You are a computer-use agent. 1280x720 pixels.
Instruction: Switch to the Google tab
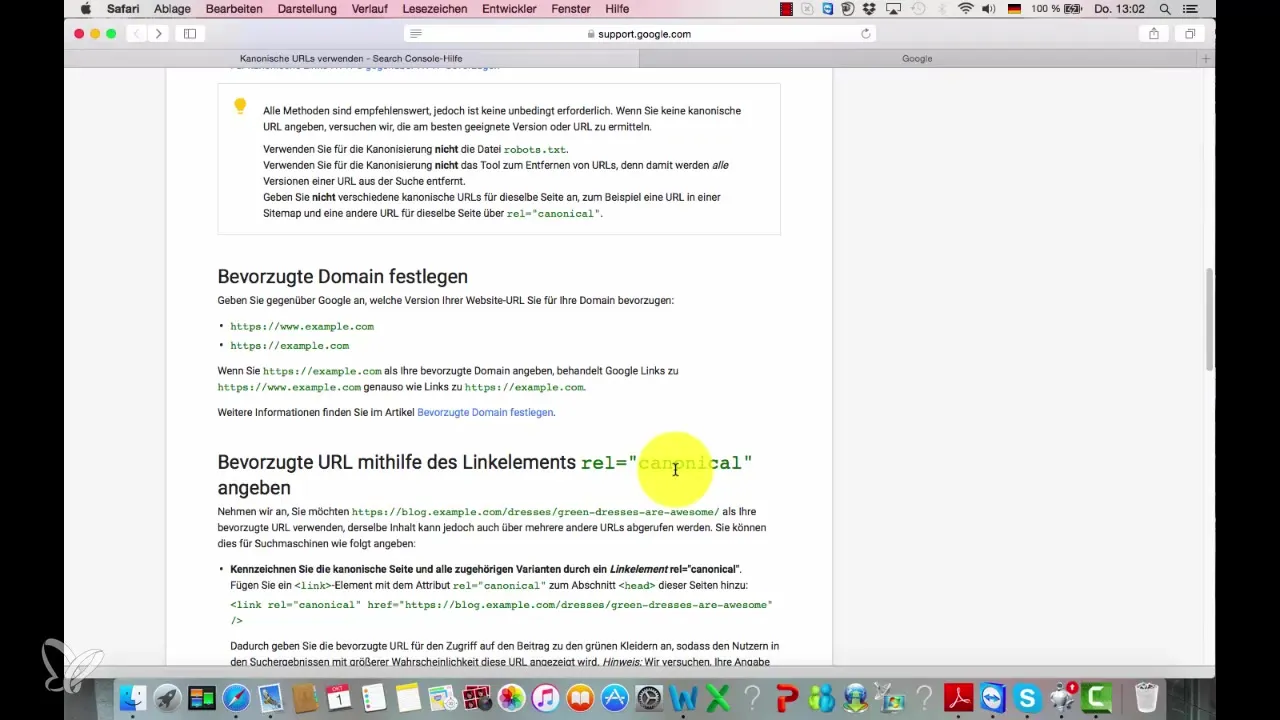click(x=917, y=59)
